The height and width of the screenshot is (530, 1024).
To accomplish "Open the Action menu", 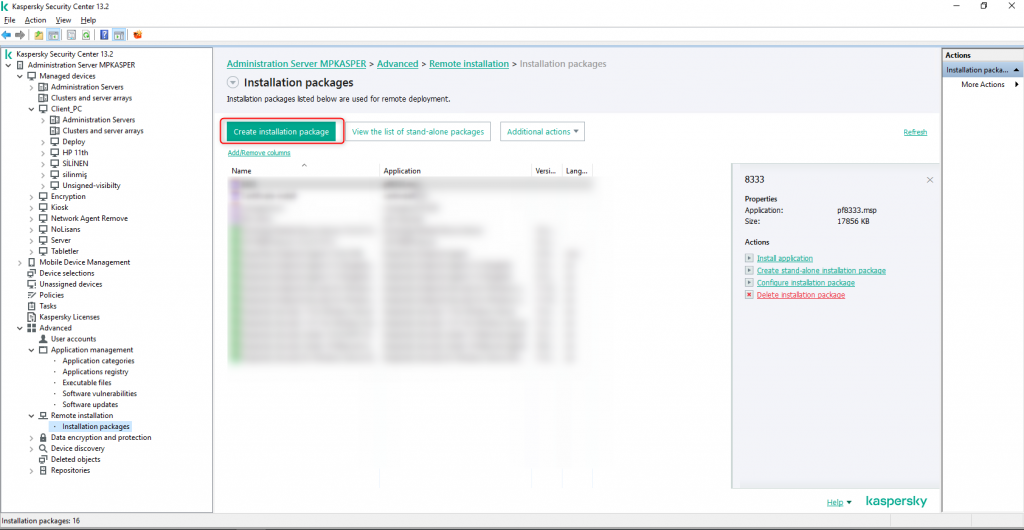I will (35, 20).
